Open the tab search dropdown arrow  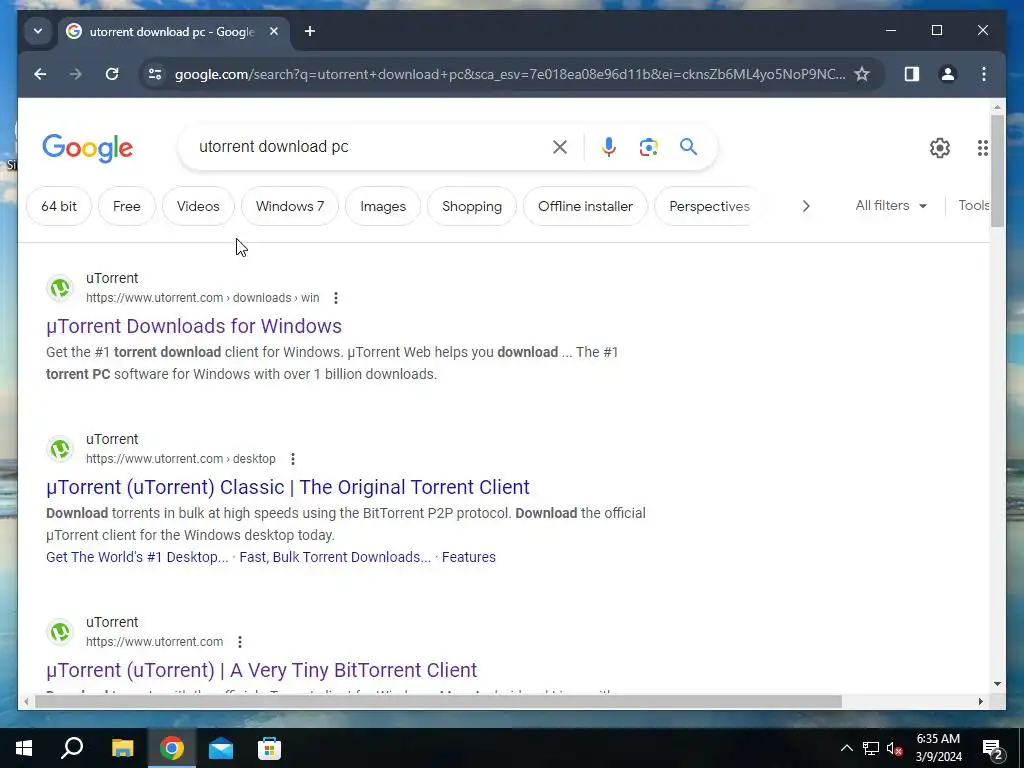pos(38,31)
